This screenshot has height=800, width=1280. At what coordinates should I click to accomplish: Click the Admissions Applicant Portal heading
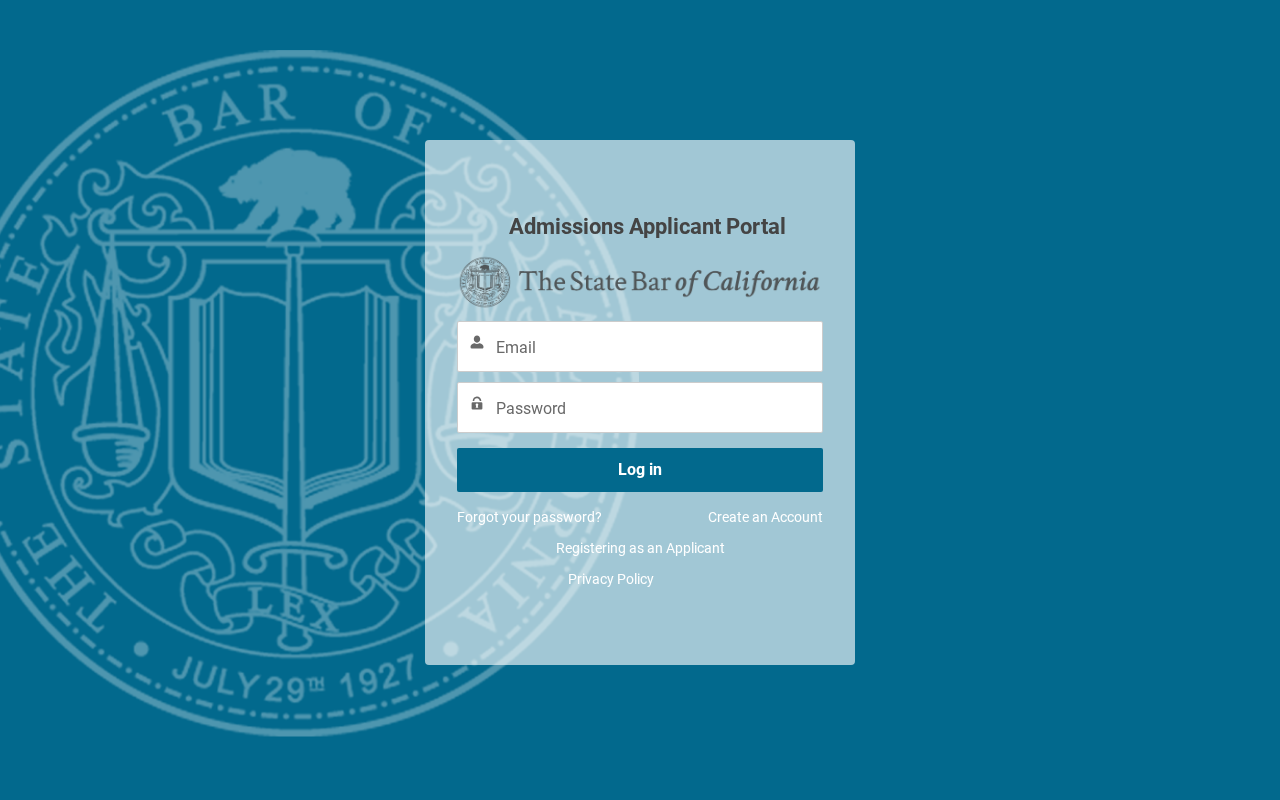pos(647,227)
